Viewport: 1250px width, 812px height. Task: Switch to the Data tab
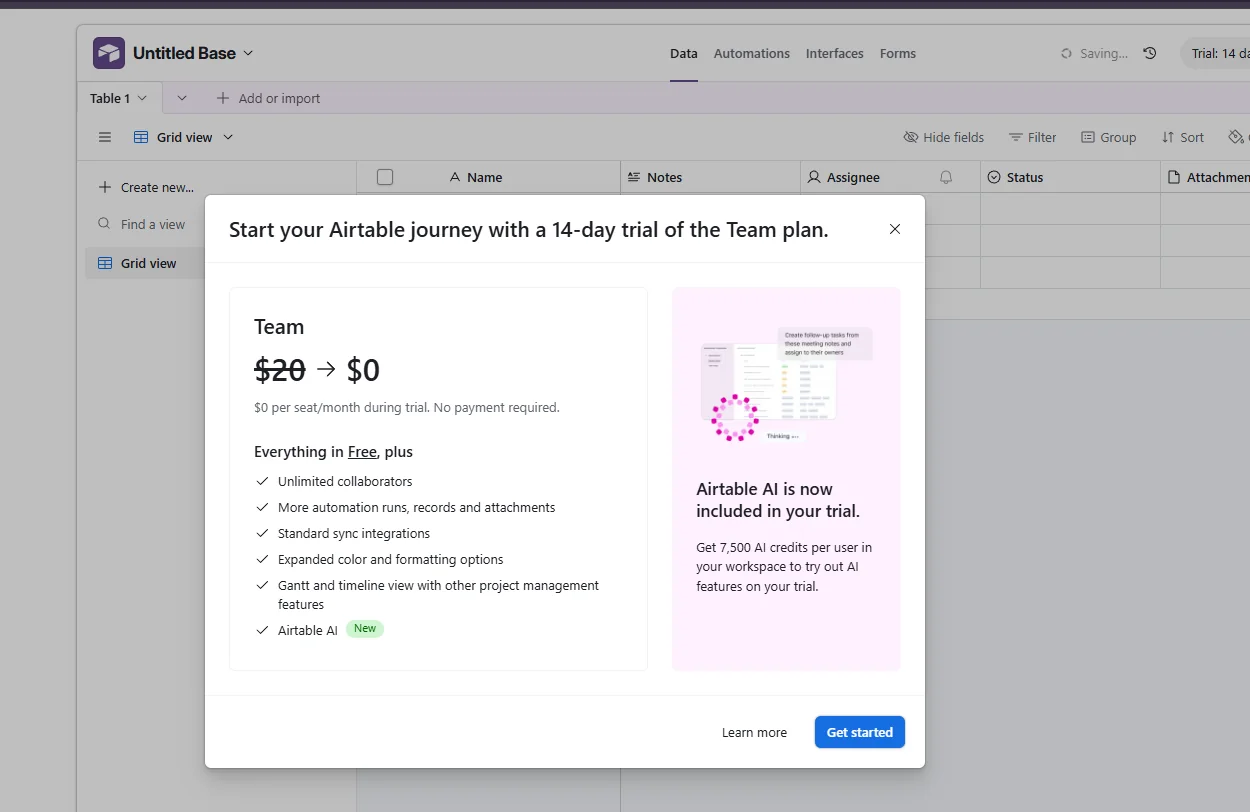(684, 54)
